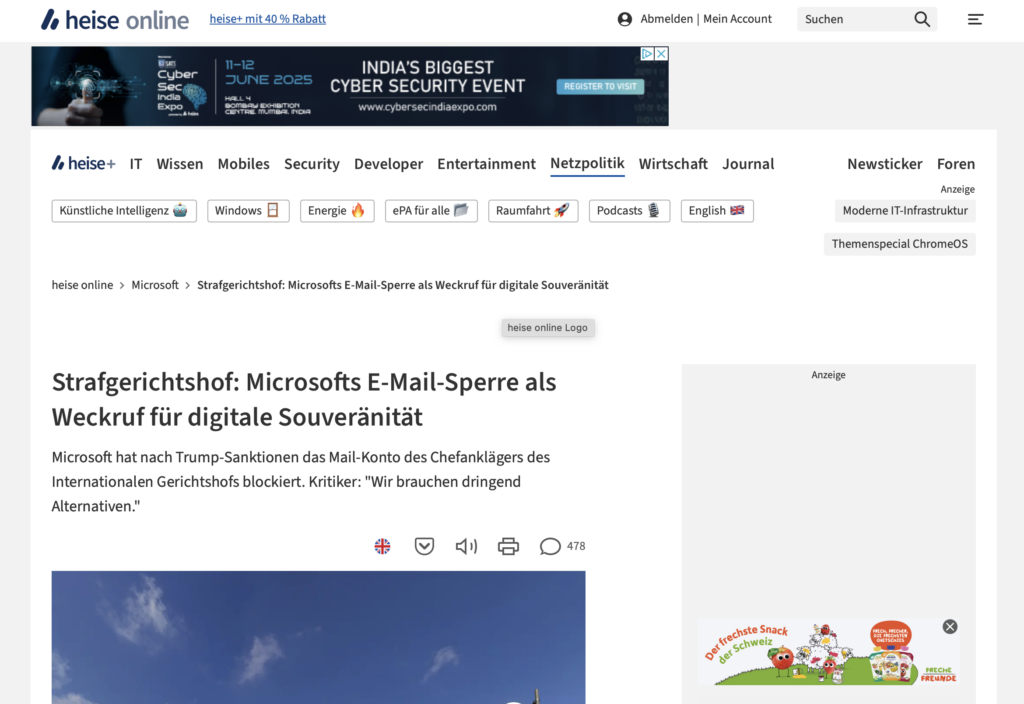The image size is (1024, 704).
Task: Select the Mobiles section
Action: [244, 164]
